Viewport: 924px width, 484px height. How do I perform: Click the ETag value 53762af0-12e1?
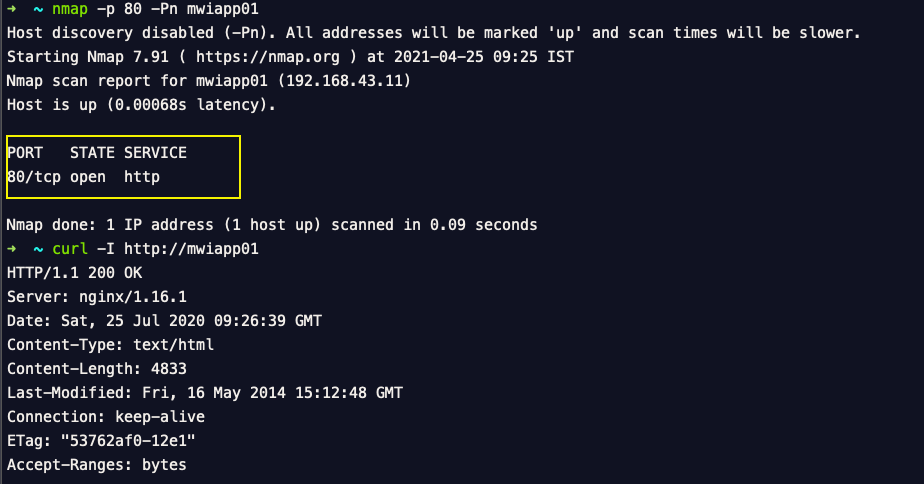tap(128, 440)
